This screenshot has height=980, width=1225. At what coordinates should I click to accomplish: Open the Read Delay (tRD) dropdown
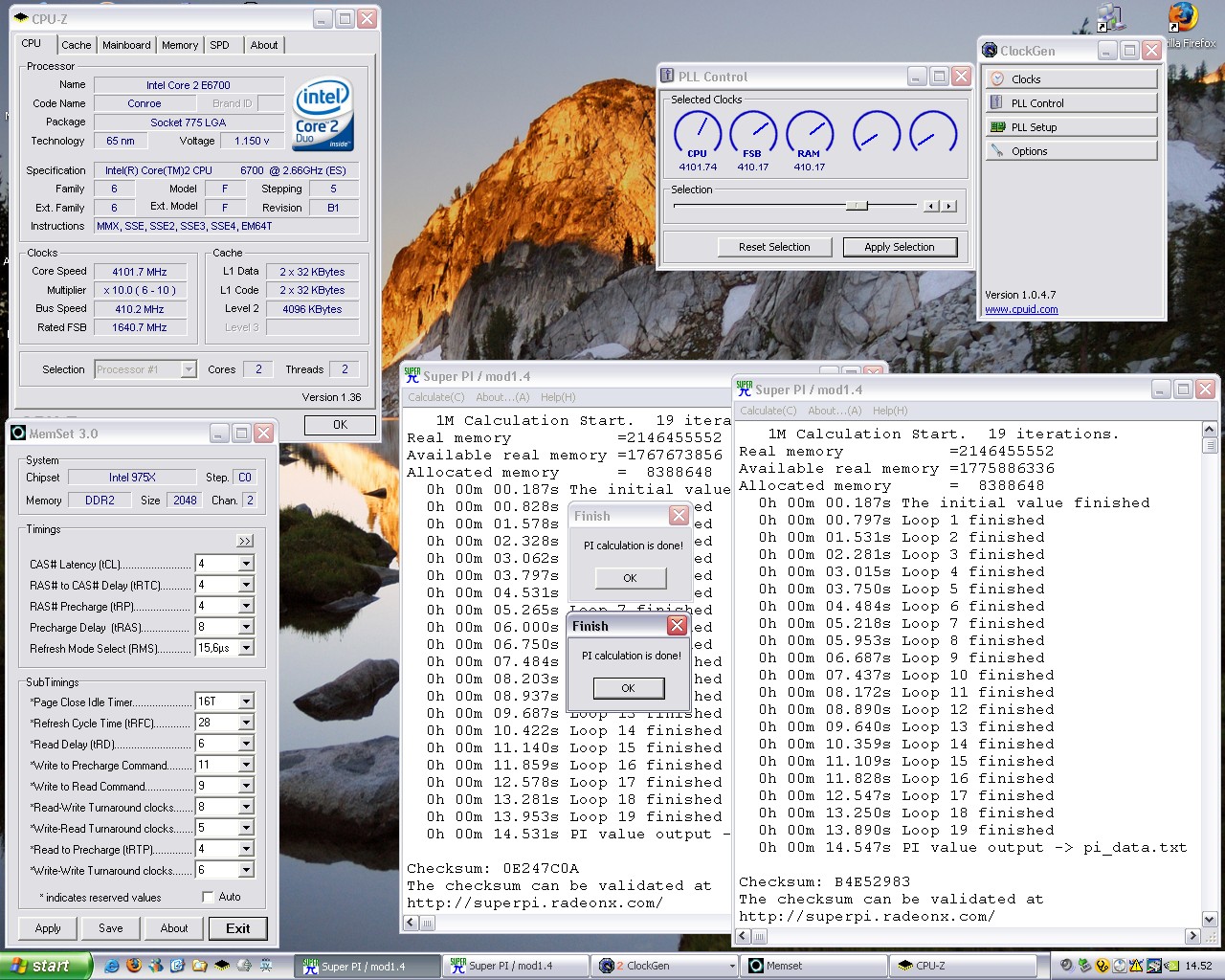(x=246, y=744)
